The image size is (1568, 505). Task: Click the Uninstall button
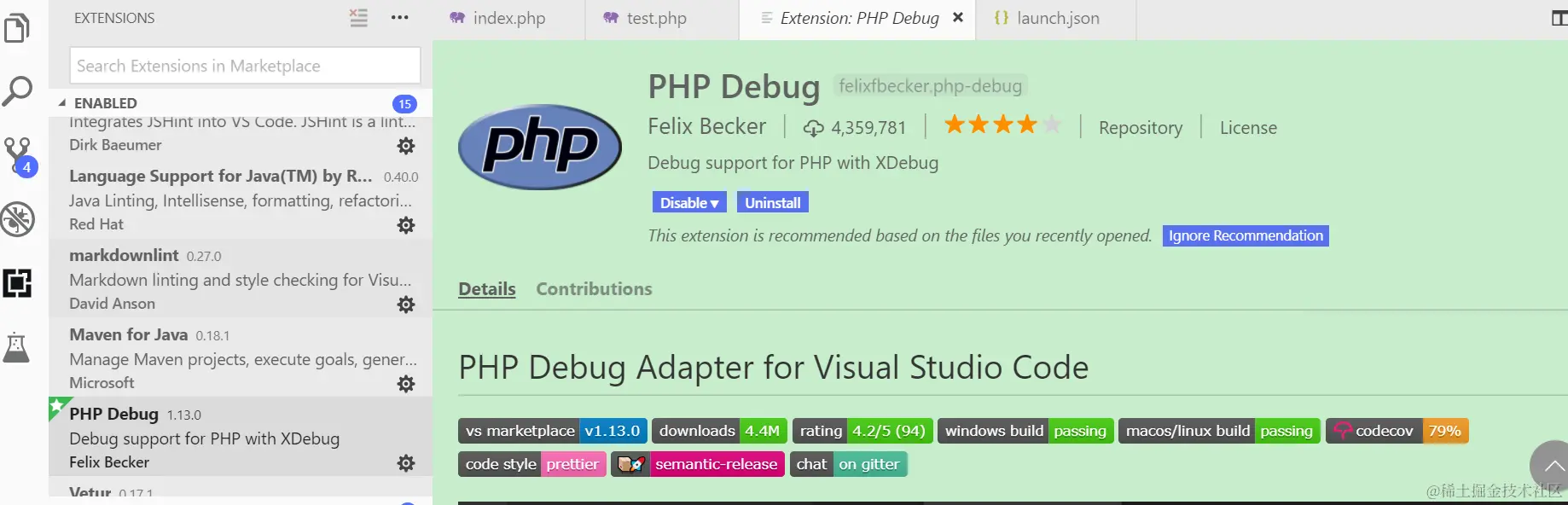pos(772,203)
